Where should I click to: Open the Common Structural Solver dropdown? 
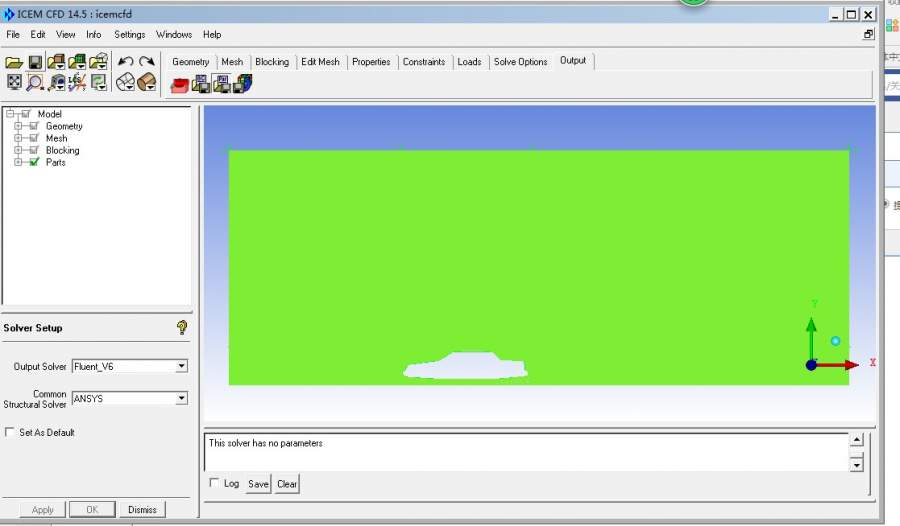click(181, 398)
